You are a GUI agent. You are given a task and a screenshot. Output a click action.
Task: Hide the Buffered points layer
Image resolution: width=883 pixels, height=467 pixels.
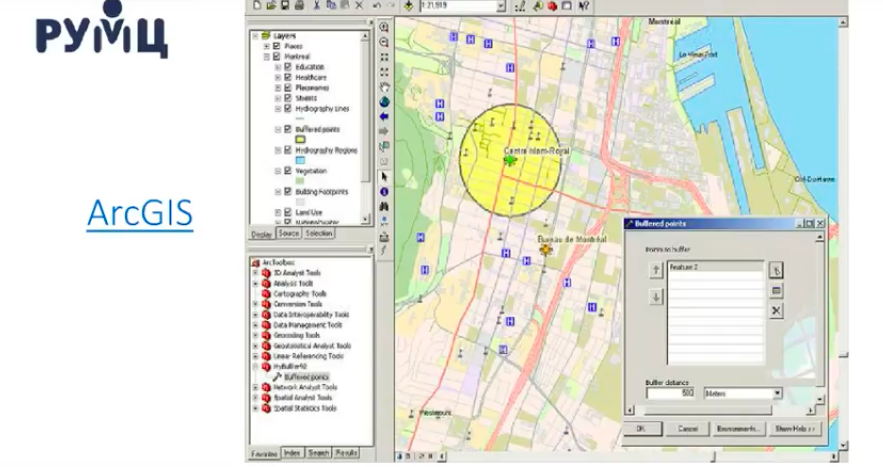click(x=288, y=130)
